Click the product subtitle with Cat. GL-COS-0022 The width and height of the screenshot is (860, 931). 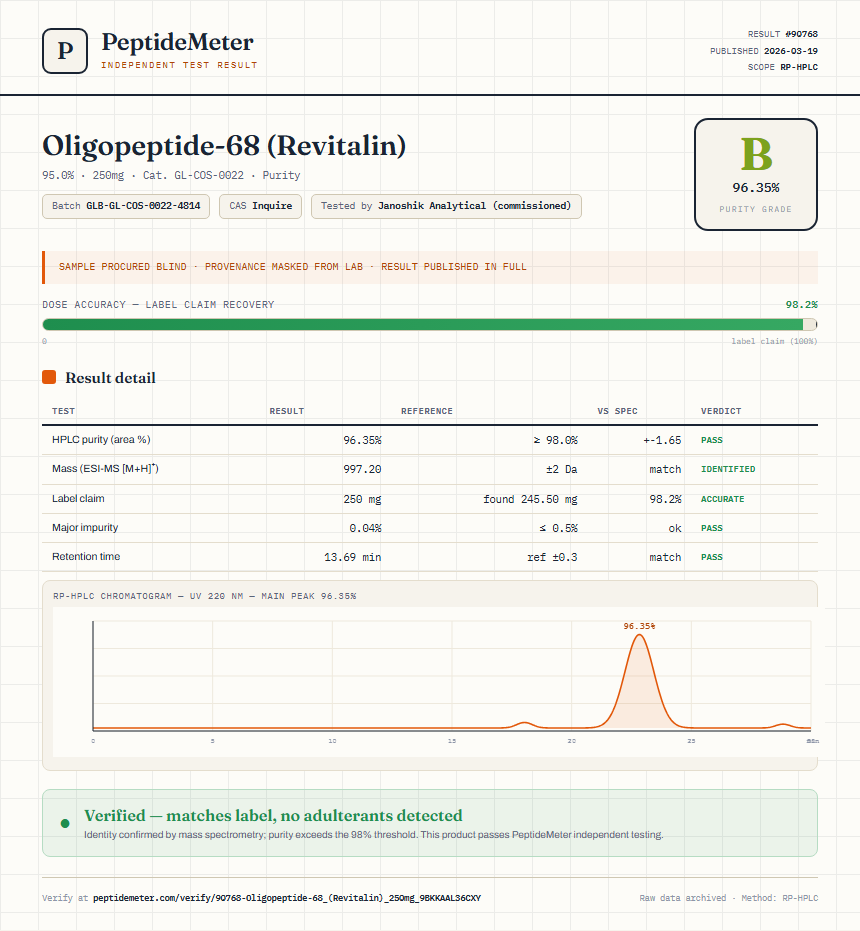tap(171, 175)
